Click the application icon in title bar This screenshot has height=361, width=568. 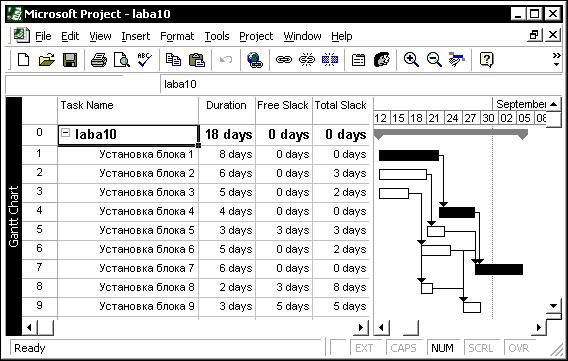point(14,14)
